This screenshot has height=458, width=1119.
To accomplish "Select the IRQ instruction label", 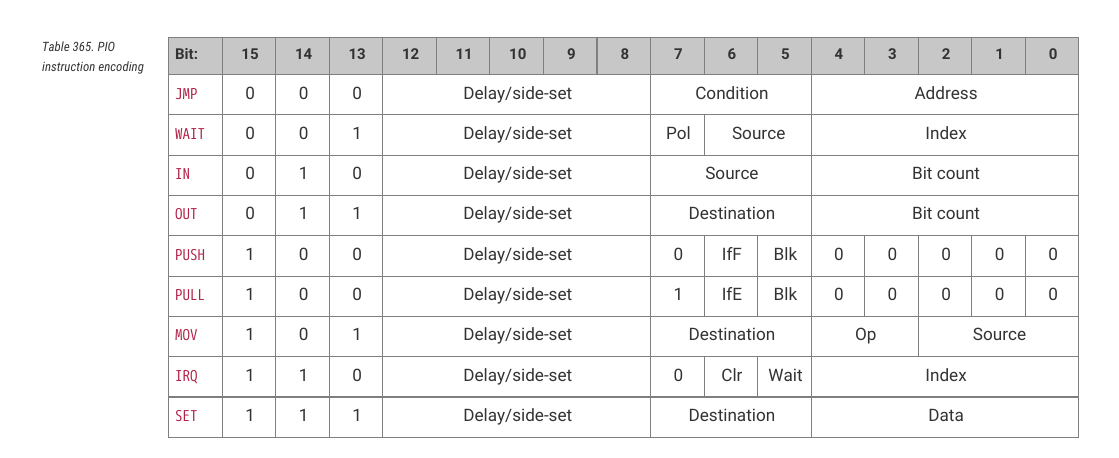I will click(x=186, y=375).
